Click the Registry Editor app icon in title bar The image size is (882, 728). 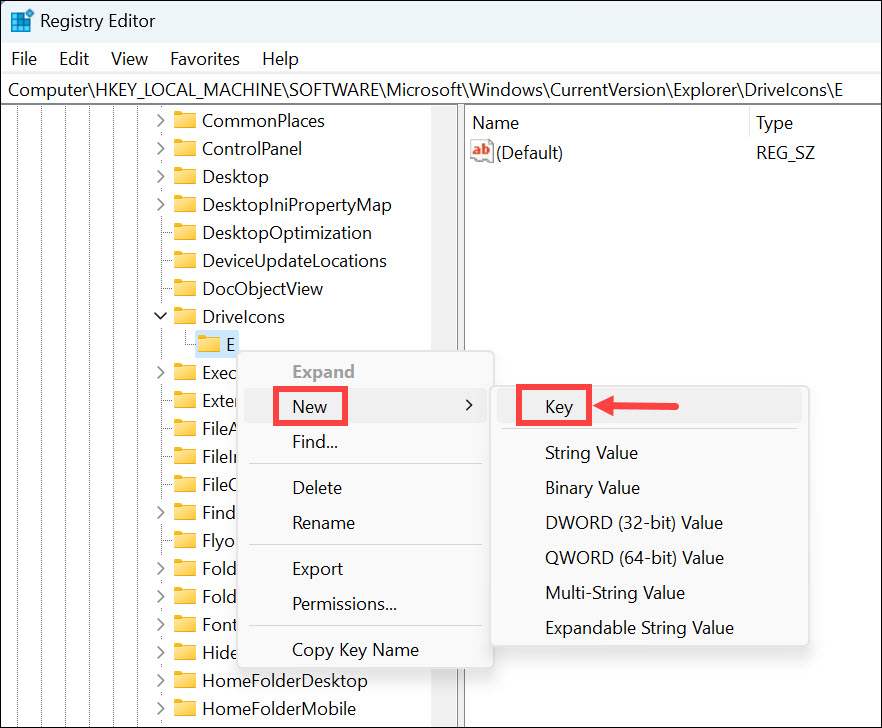pos(22,21)
